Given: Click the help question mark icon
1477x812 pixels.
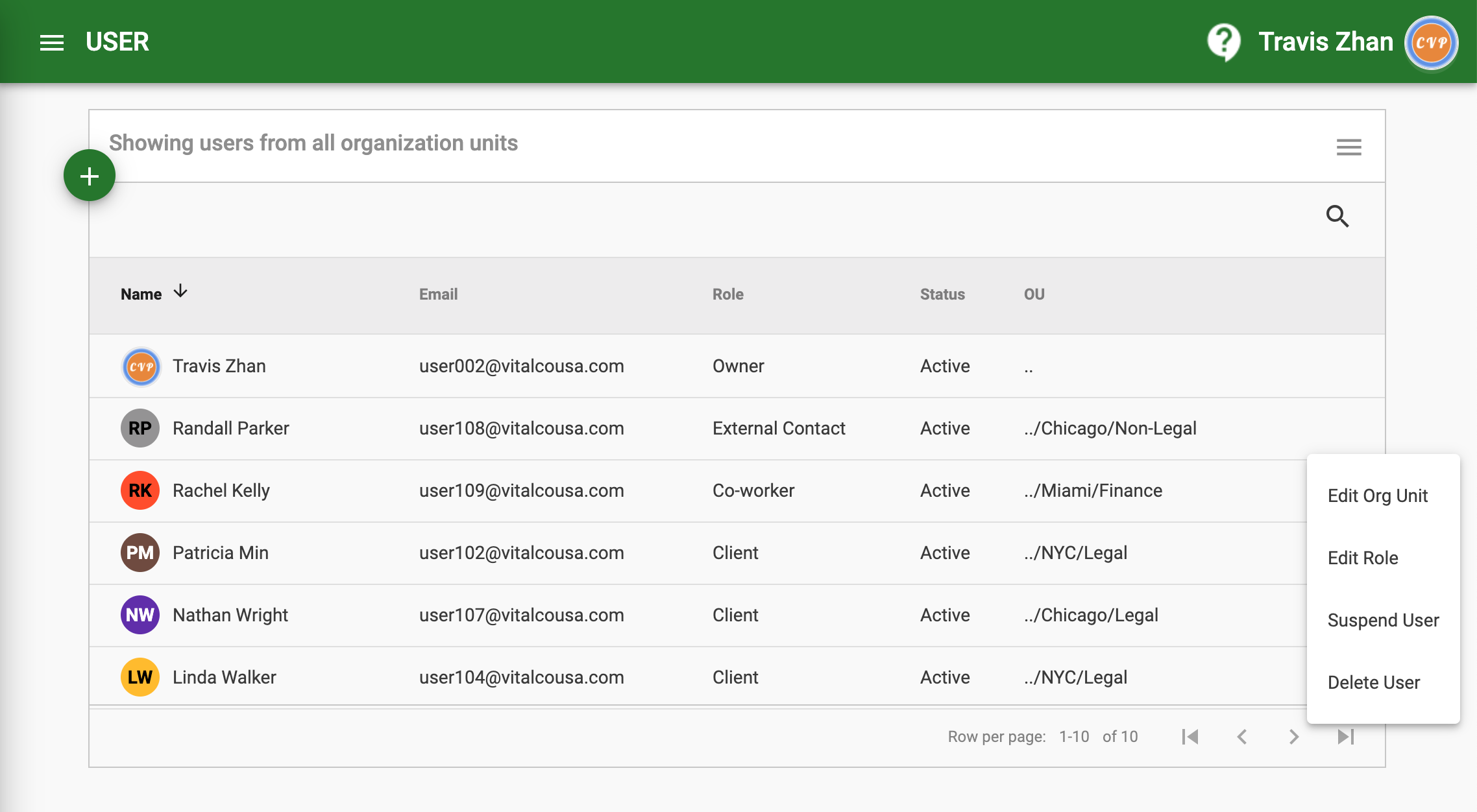Looking at the screenshot, I should point(1223,42).
